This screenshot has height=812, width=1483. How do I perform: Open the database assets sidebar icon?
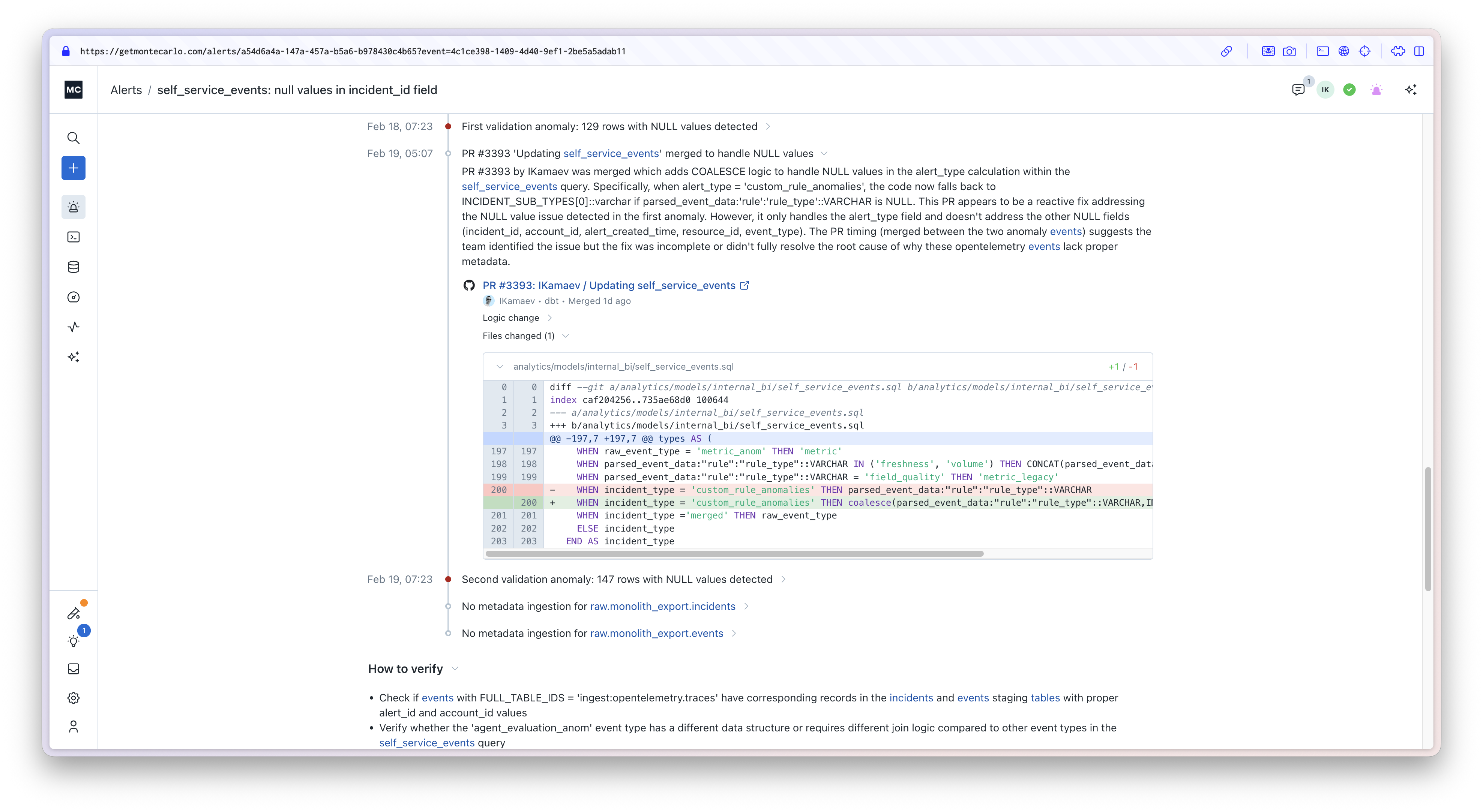click(x=73, y=267)
